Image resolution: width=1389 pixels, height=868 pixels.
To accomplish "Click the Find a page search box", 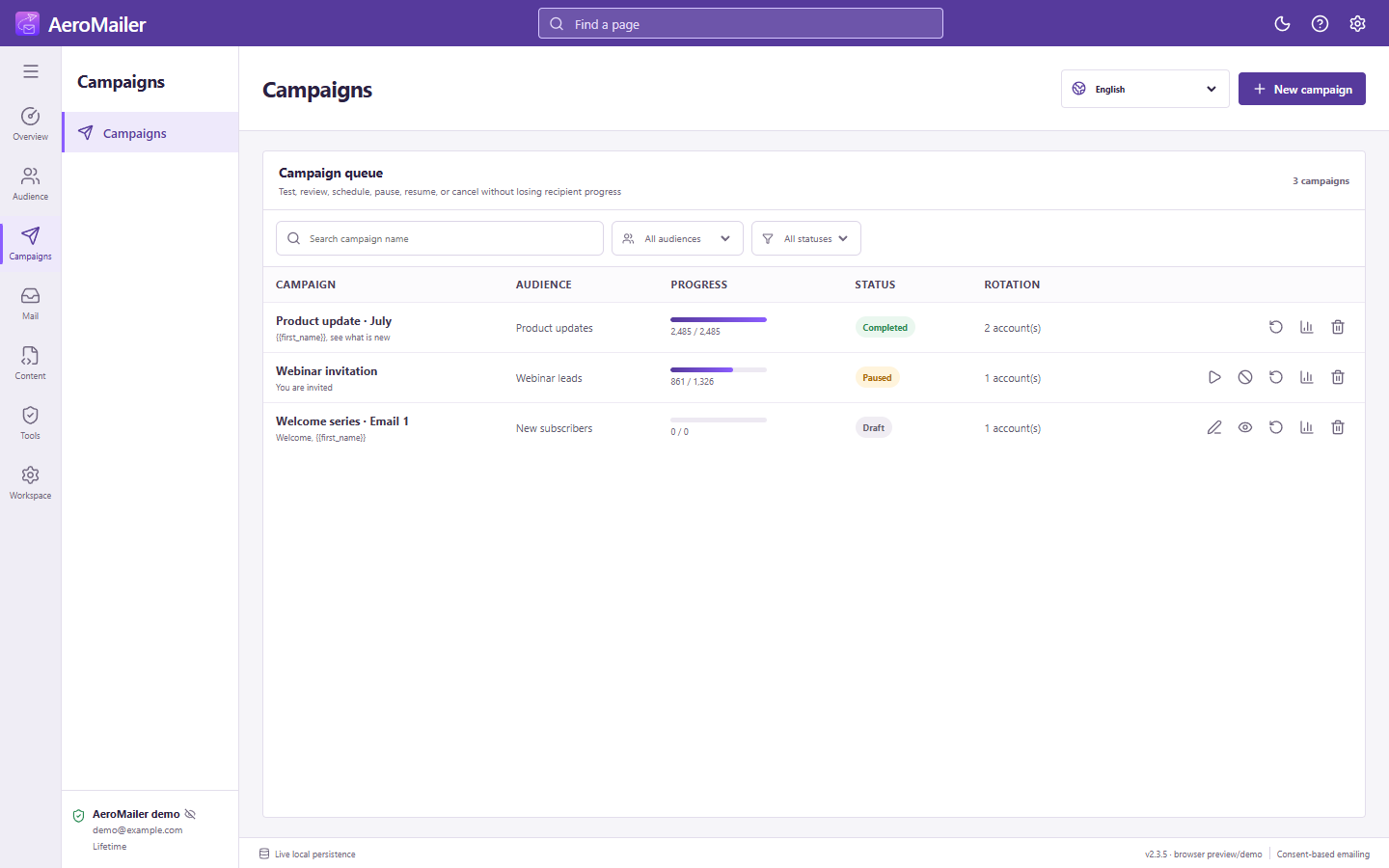I will (x=741, y=23).
